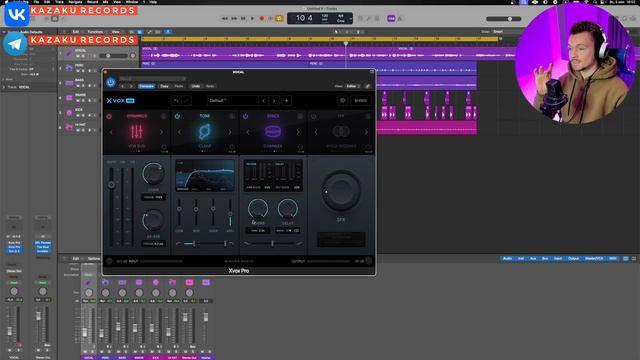Select previous SFX module preset
The width and height of the screenshot is (640, 360).
tap(316, 132)
